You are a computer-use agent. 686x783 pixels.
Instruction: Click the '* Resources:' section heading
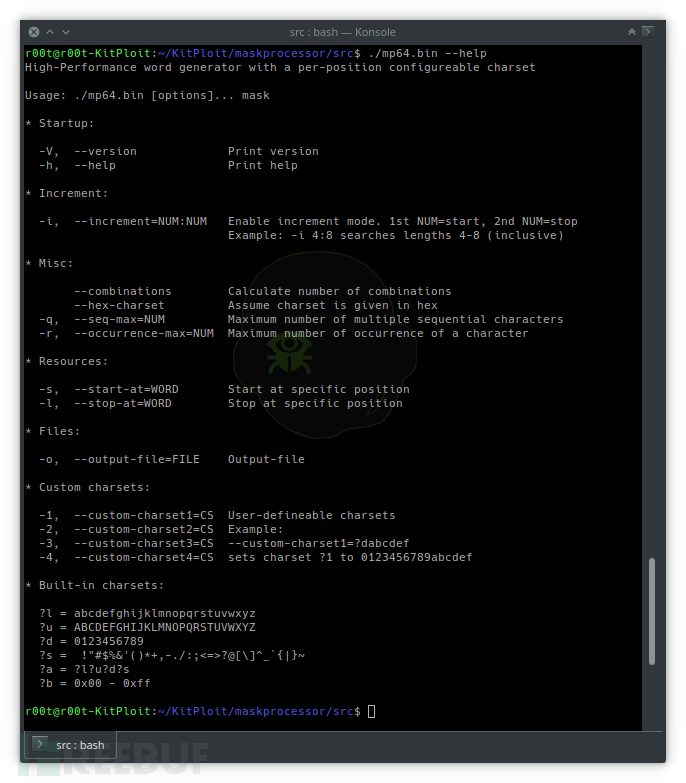point(66,361)
